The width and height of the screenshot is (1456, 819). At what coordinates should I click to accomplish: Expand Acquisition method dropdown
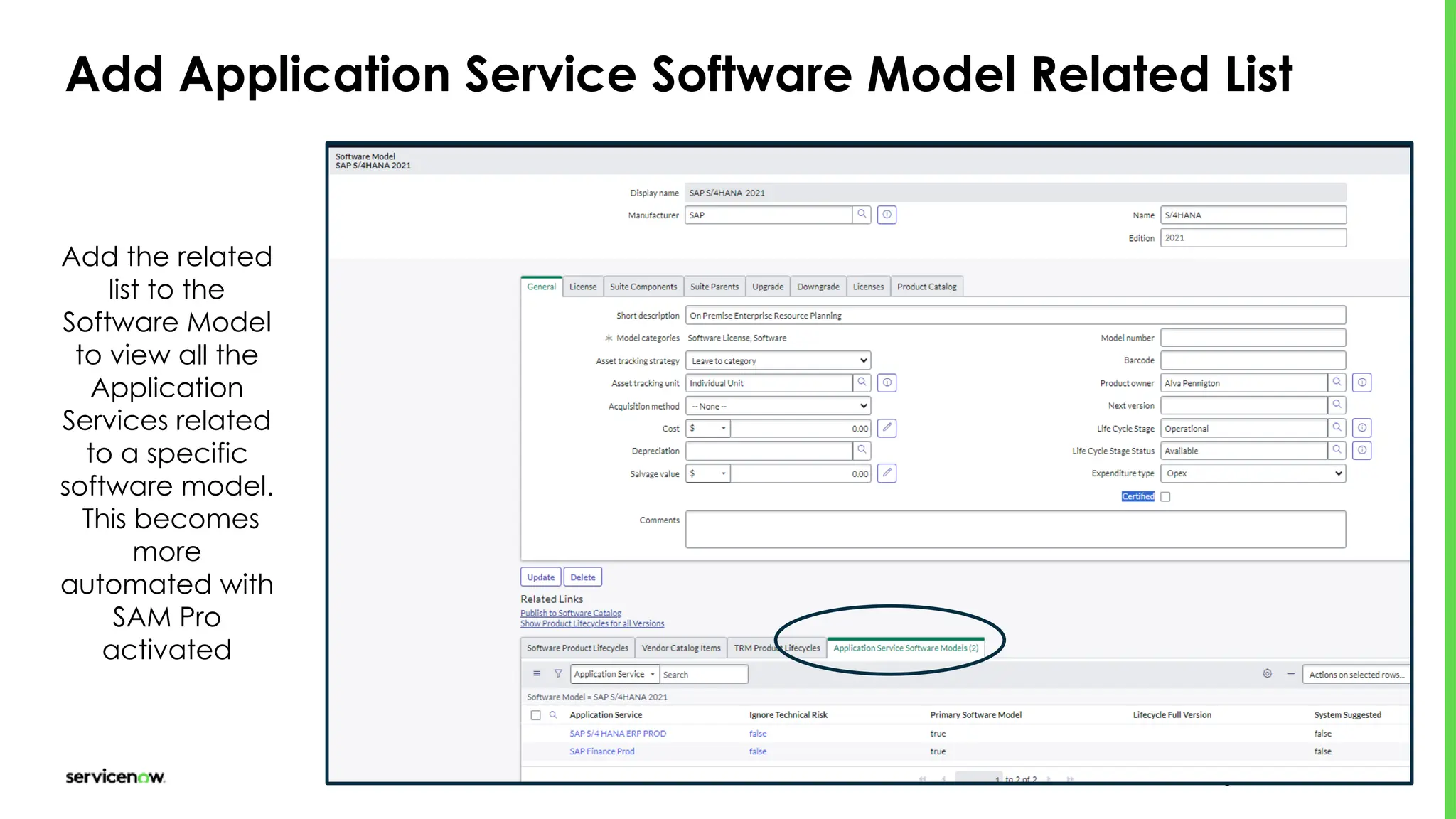(778, 406)
